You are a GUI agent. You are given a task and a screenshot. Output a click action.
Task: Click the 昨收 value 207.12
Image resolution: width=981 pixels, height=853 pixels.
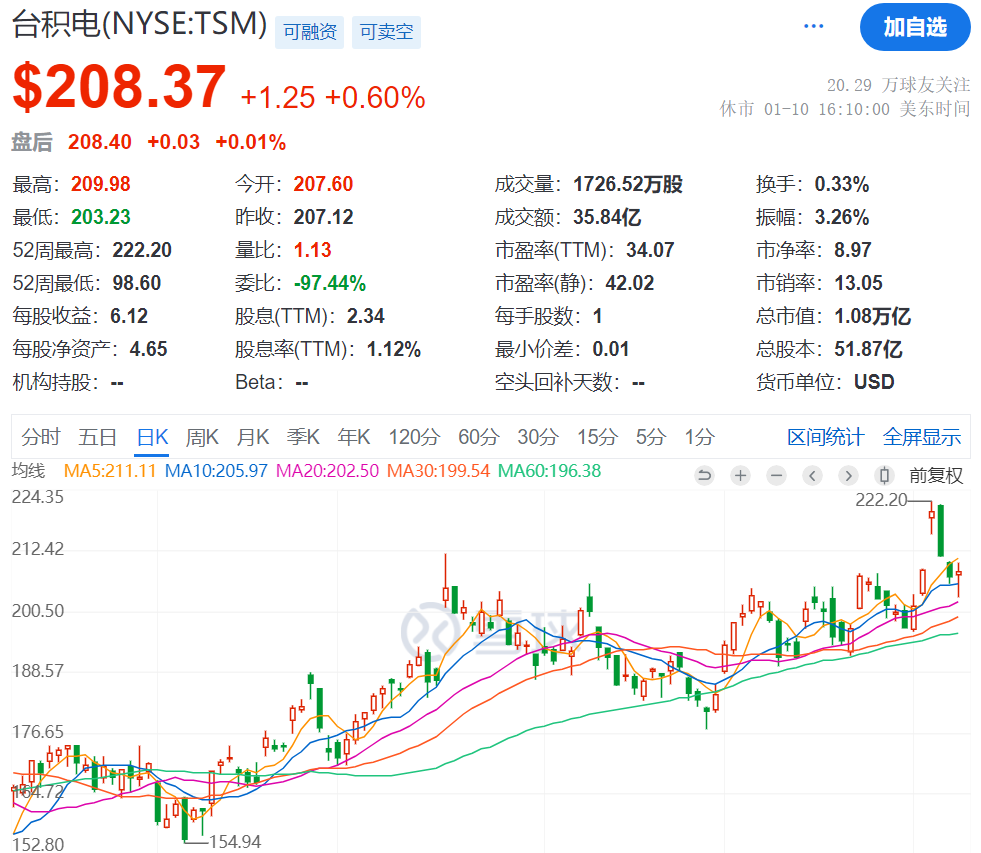323,217
